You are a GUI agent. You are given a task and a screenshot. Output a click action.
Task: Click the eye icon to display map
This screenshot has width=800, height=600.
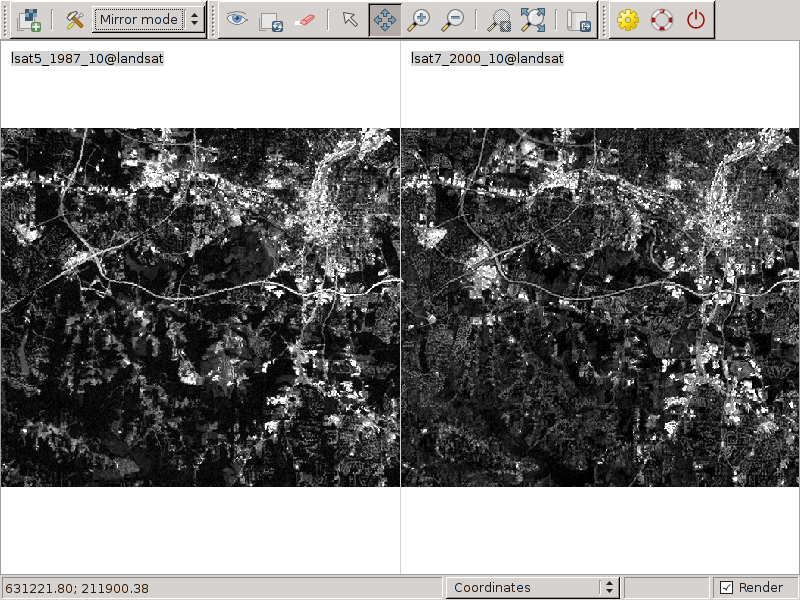coord(237,19)
